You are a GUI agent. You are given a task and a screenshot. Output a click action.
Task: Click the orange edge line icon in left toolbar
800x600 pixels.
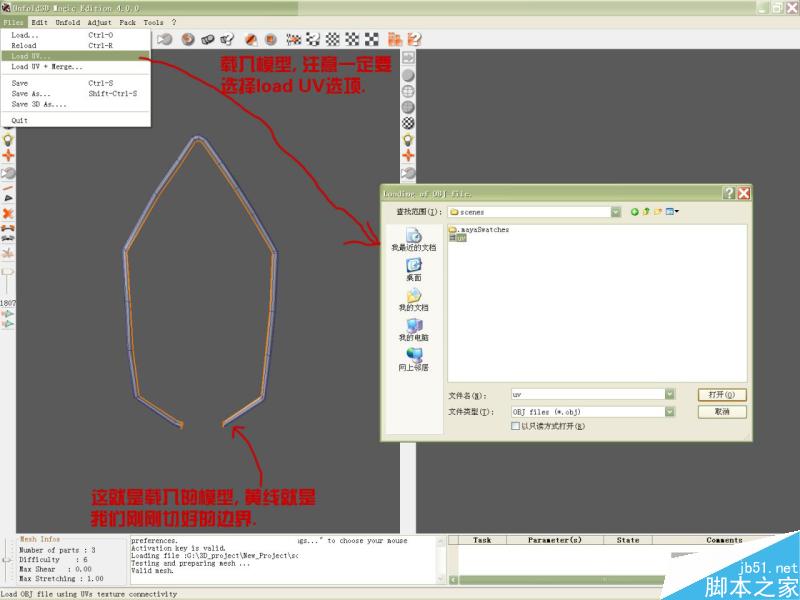click(8, 188)
